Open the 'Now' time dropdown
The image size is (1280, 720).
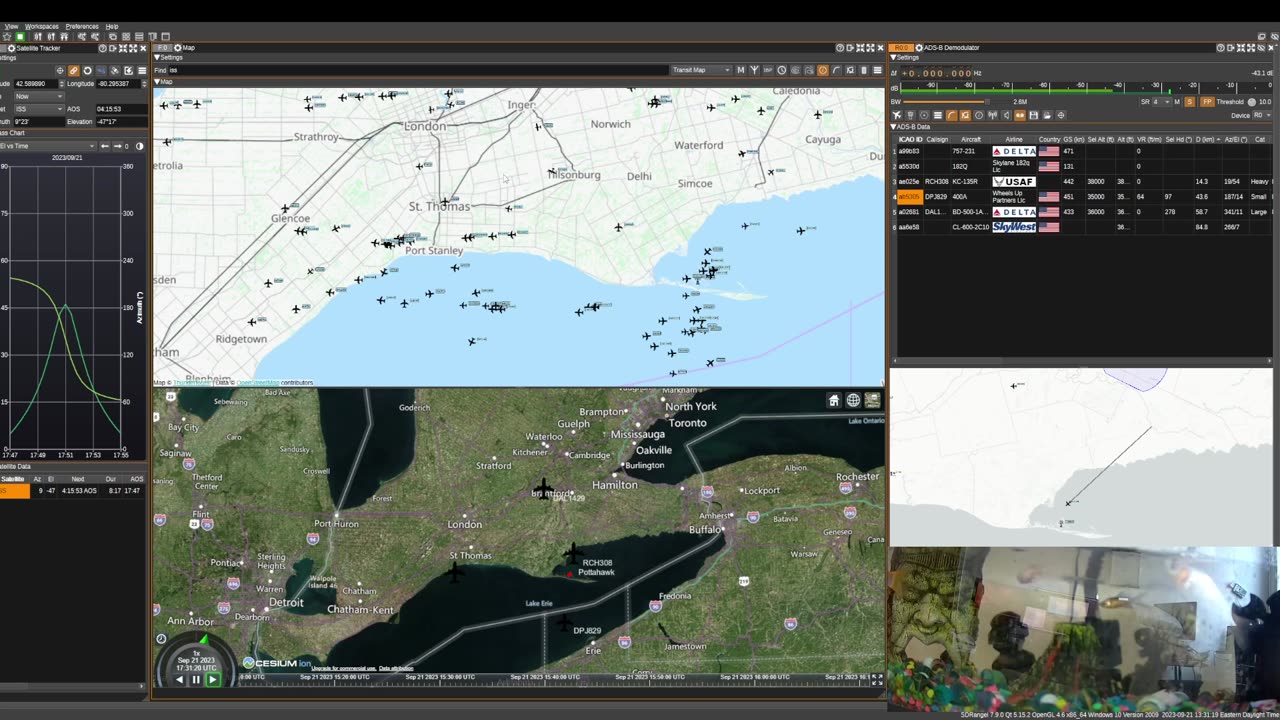(40, 96)
